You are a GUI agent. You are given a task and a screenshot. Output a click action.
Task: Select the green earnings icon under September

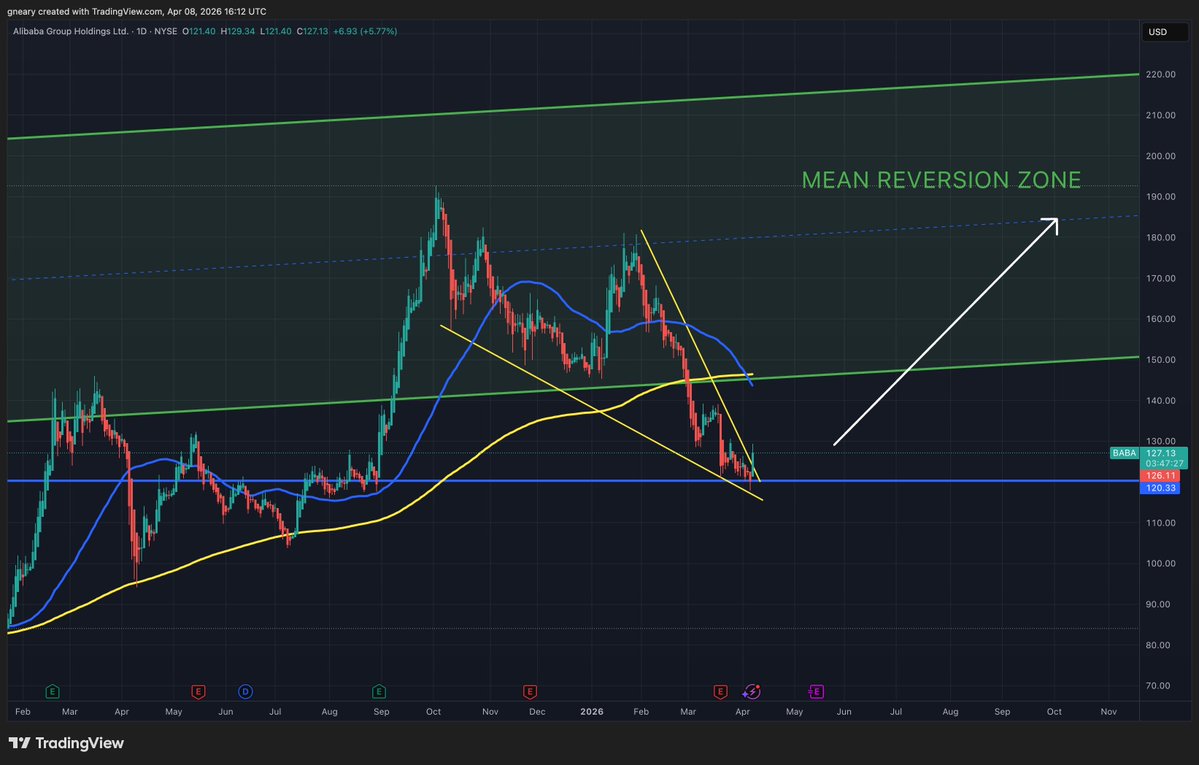(x=379, y=690)
